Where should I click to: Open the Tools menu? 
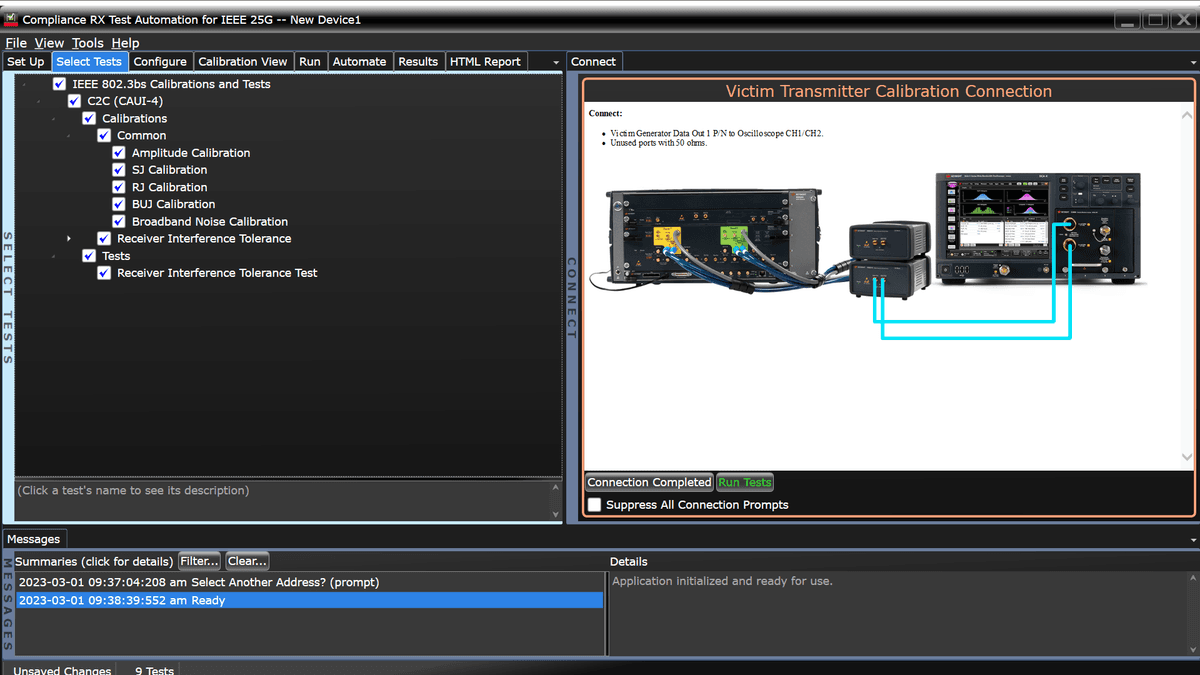coord(87,43)
